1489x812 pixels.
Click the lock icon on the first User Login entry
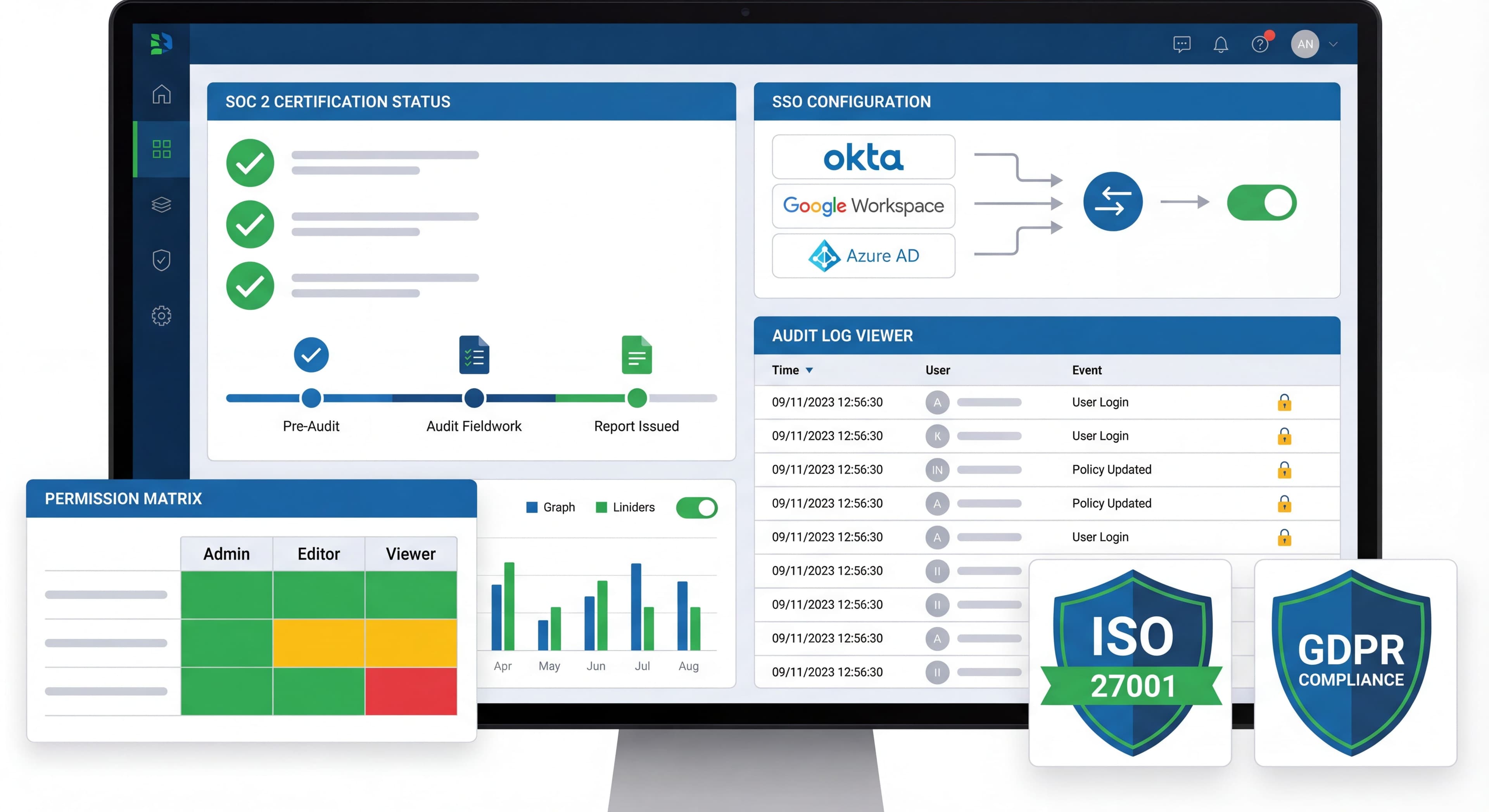(x=1284, y=402)
